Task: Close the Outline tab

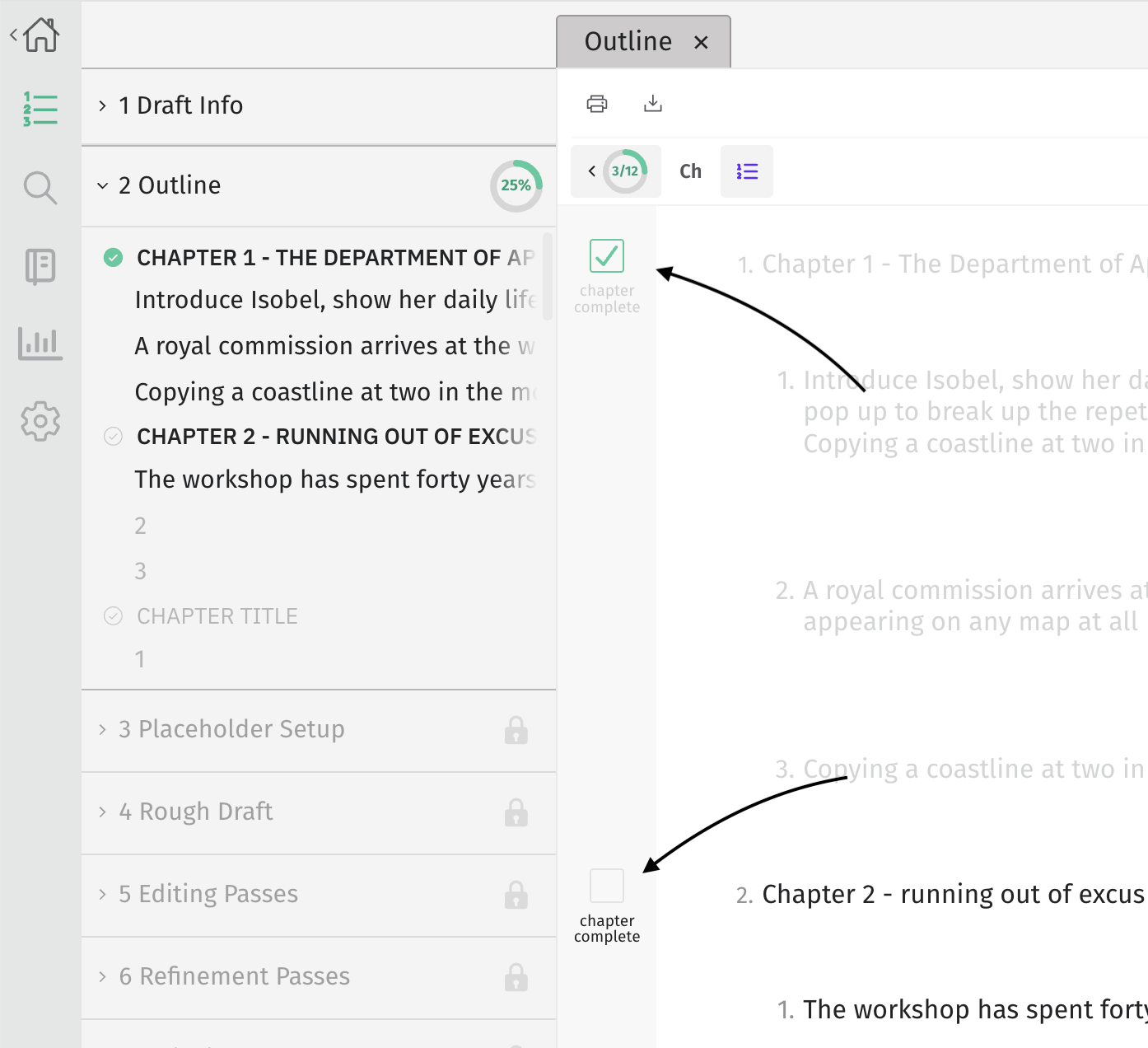Action: click(x=701, y=42)
